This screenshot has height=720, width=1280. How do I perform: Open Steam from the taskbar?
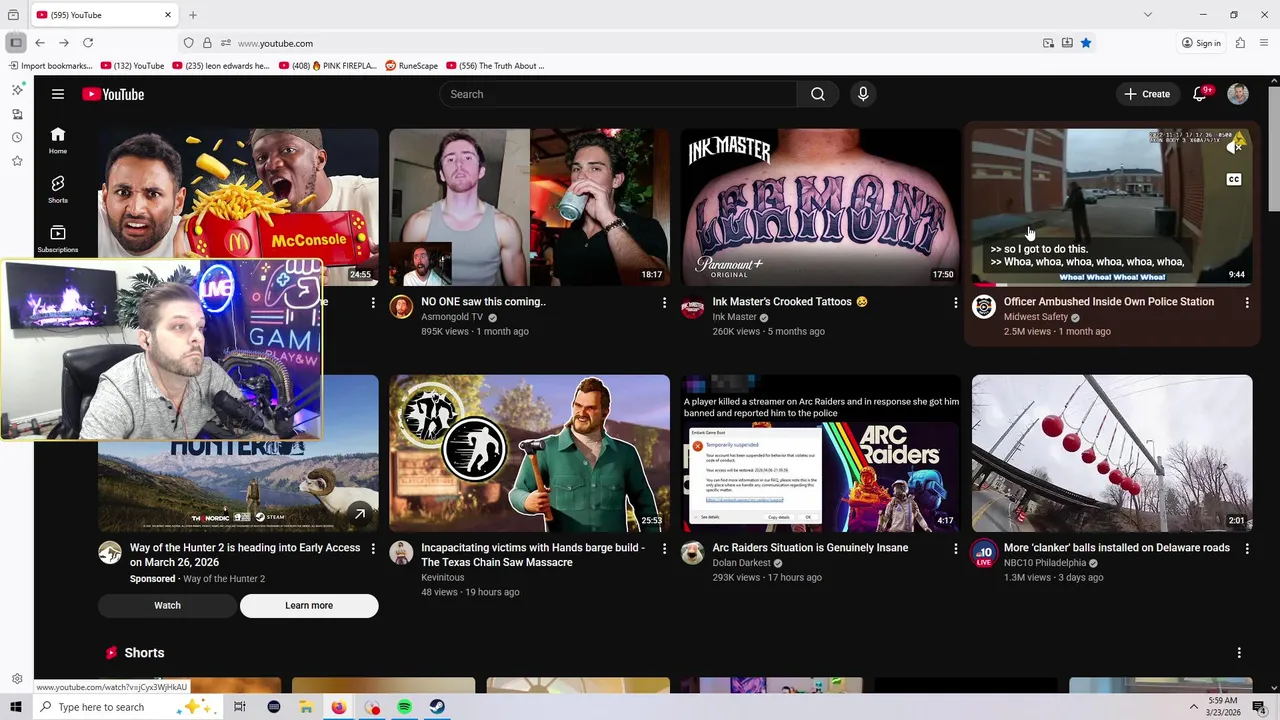[437, 707]
